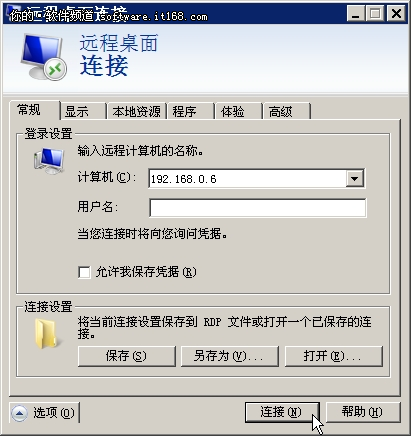Open the 高级 tab
The width and height of the screenshot is (411, 436).
pos(287,111)
